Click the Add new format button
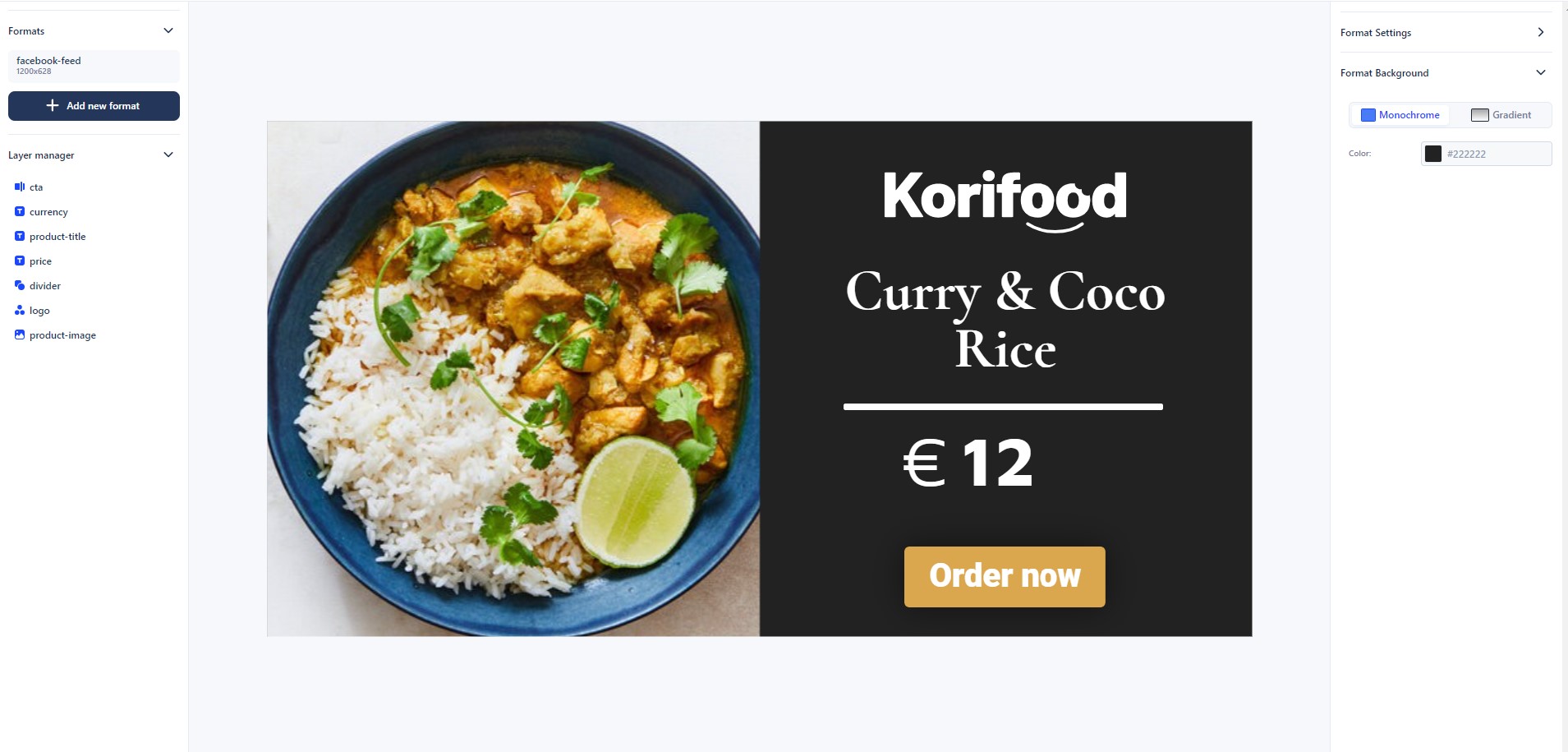The height and width of the screenshot is (752, 1568). tap(94, 106)
